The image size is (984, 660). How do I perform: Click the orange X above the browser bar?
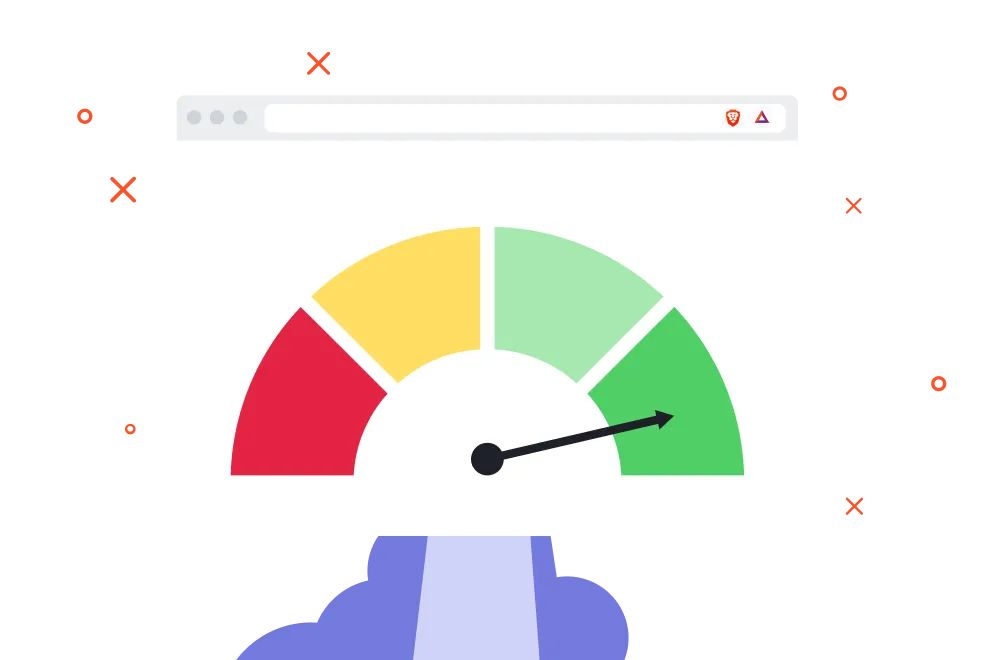319,63
